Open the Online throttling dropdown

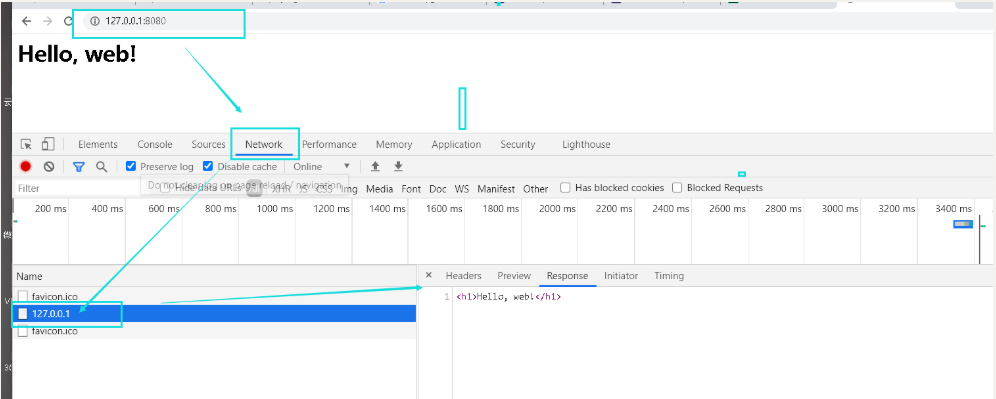[321, 166]
